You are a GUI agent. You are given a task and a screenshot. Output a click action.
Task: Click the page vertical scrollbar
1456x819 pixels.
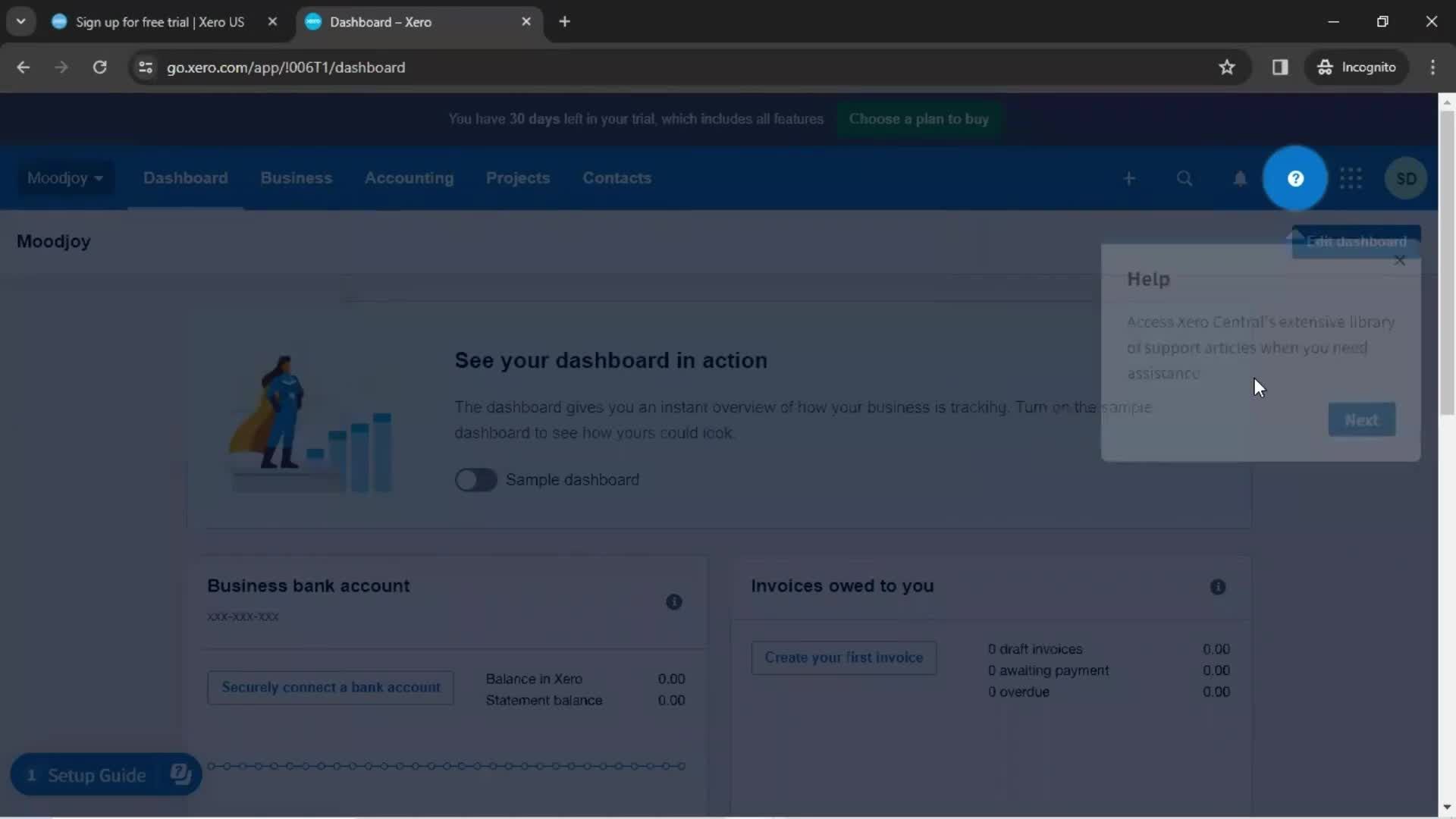(x=1447, y=263)
